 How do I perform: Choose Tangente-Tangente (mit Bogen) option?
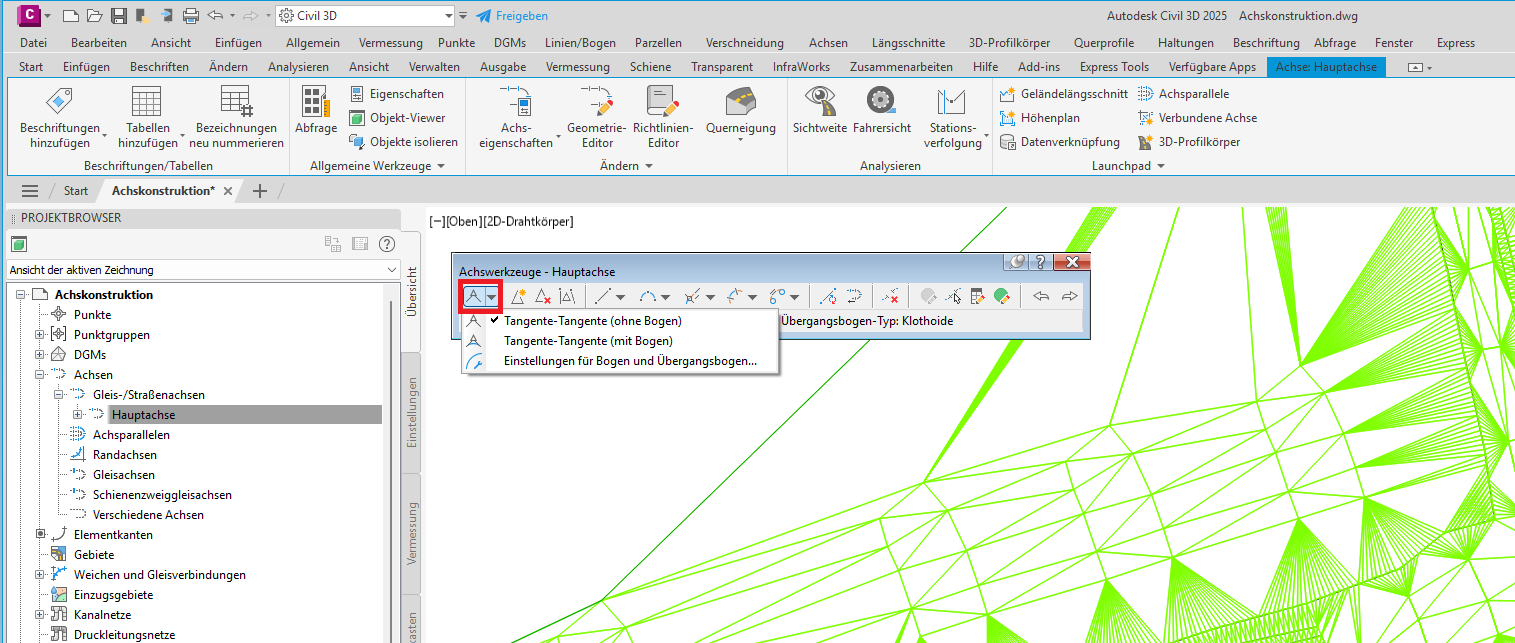click(x=588, y=341)
